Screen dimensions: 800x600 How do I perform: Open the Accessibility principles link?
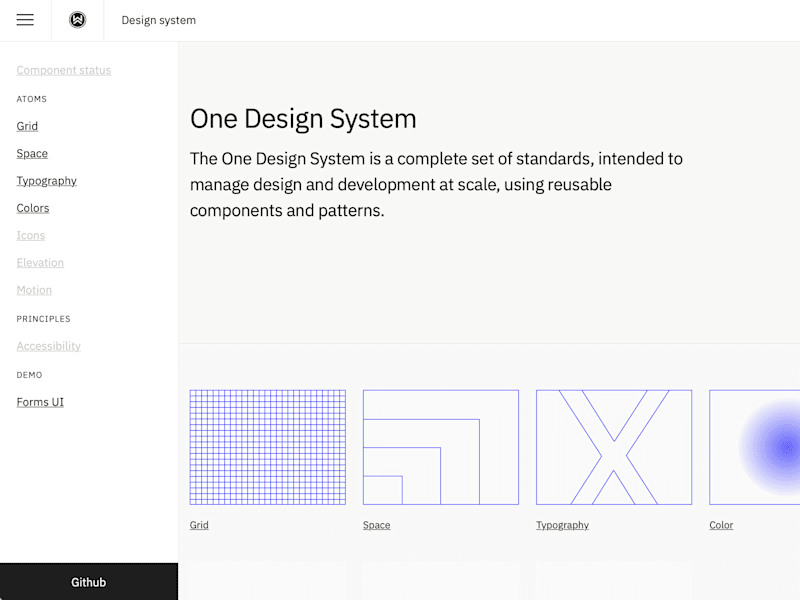(48, 346)
